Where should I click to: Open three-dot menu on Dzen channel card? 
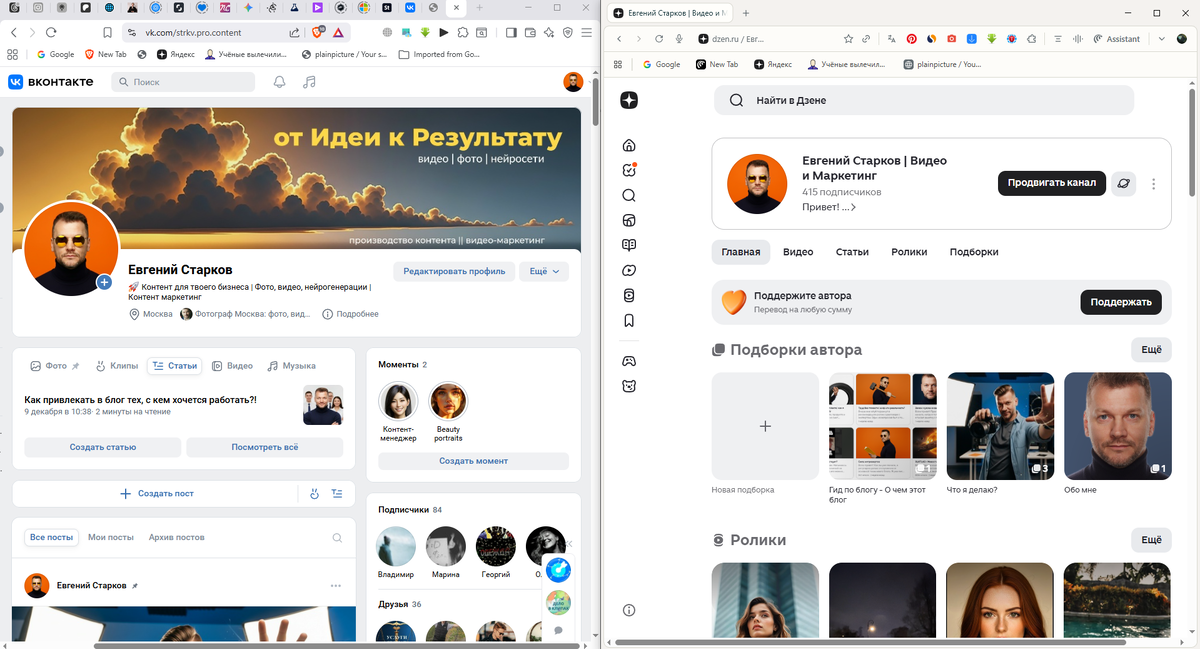(x=1154, y=184)
